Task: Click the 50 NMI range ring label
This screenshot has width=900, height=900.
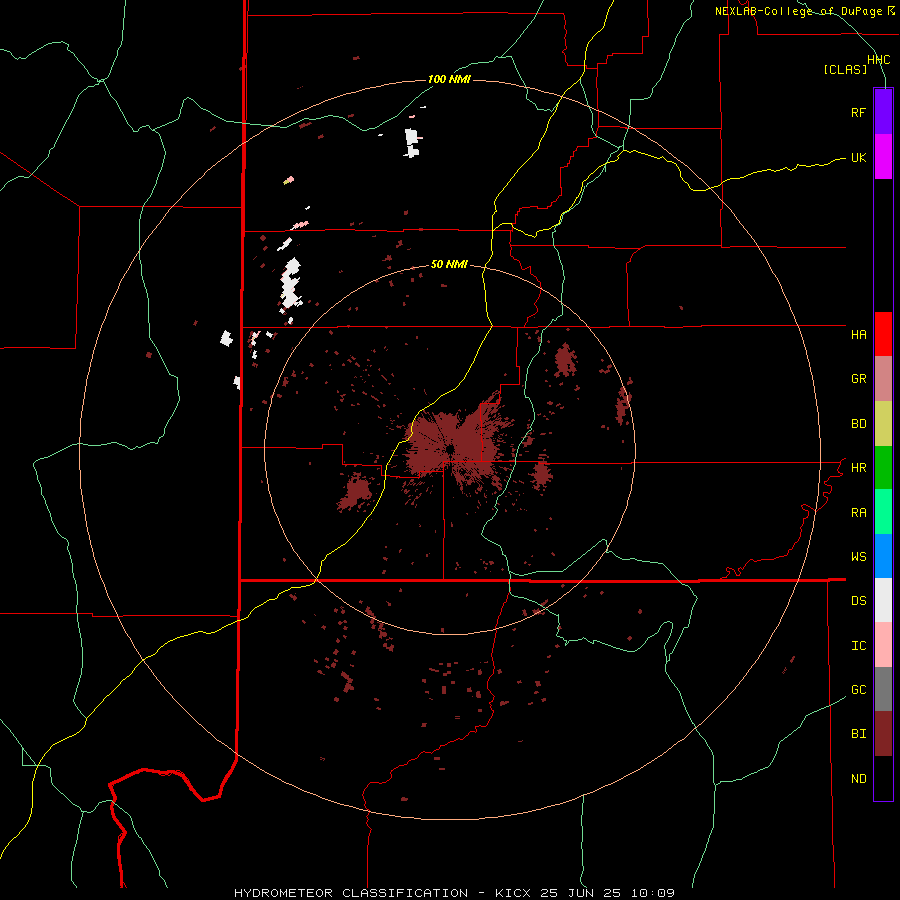Action: coord(449,265)
